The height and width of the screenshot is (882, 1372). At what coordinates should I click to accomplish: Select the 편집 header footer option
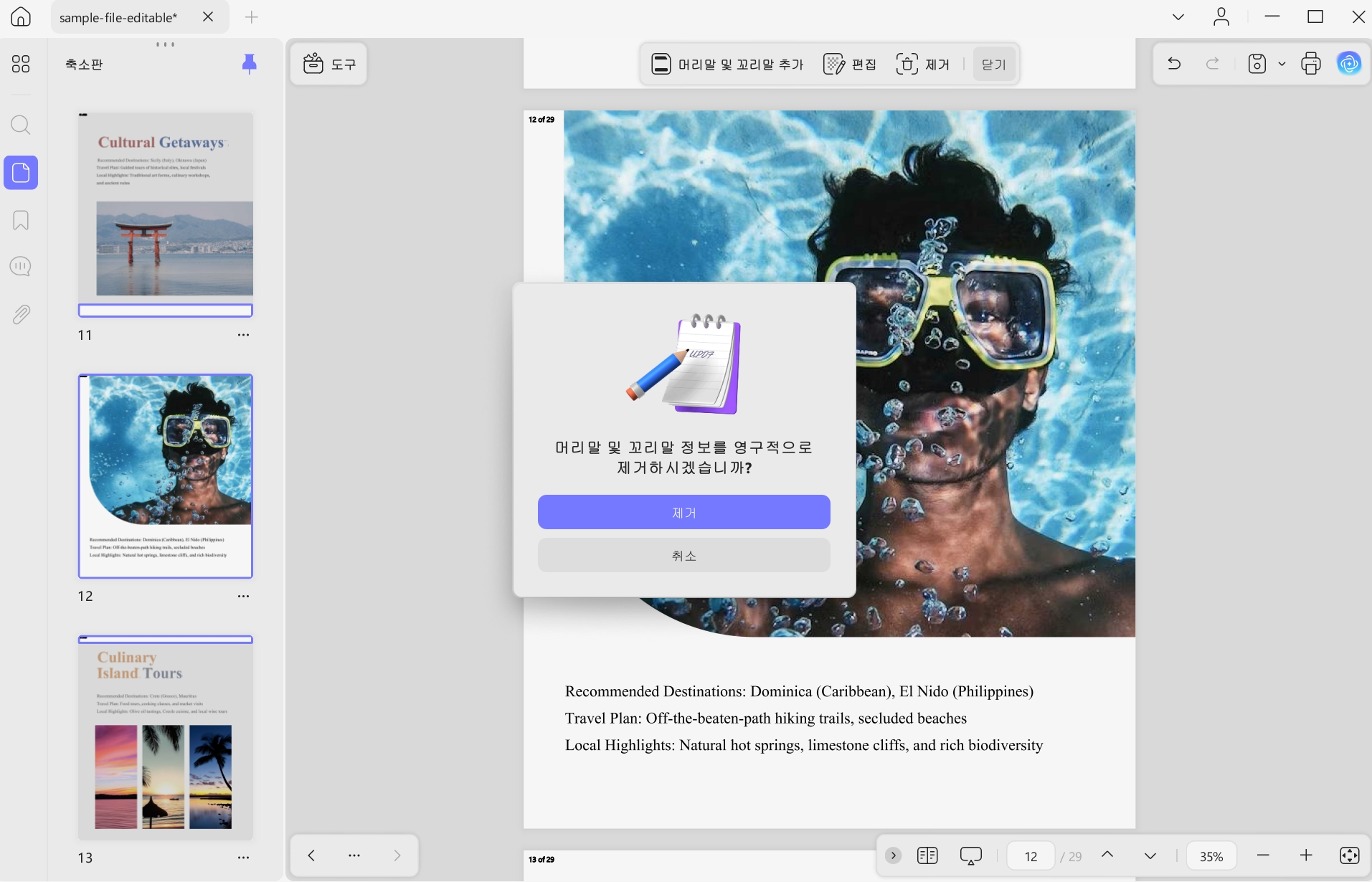tap(850, 64)
